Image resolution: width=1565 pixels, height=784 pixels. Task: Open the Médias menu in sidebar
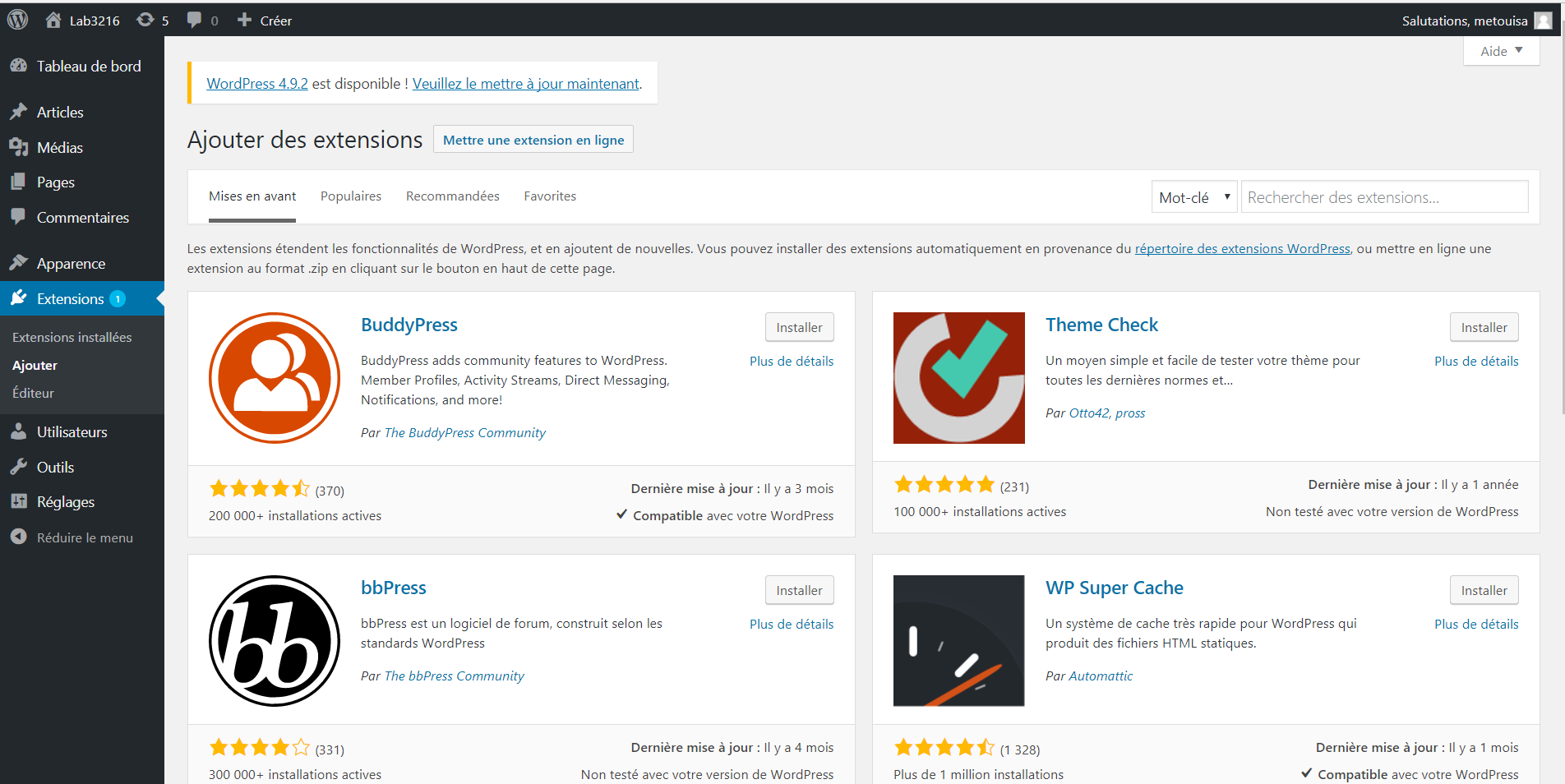(59, 148)
